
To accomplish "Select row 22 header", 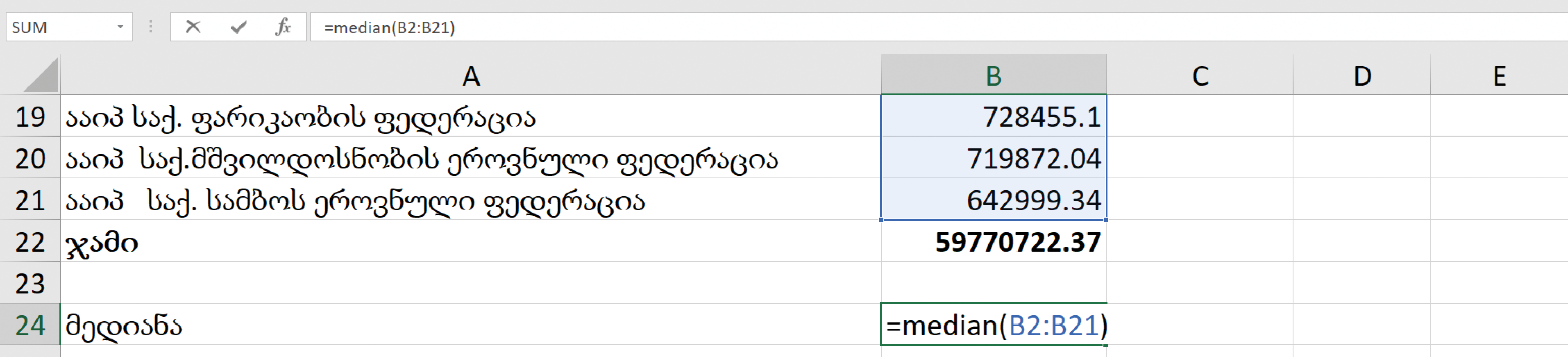I will coord(30,242).
